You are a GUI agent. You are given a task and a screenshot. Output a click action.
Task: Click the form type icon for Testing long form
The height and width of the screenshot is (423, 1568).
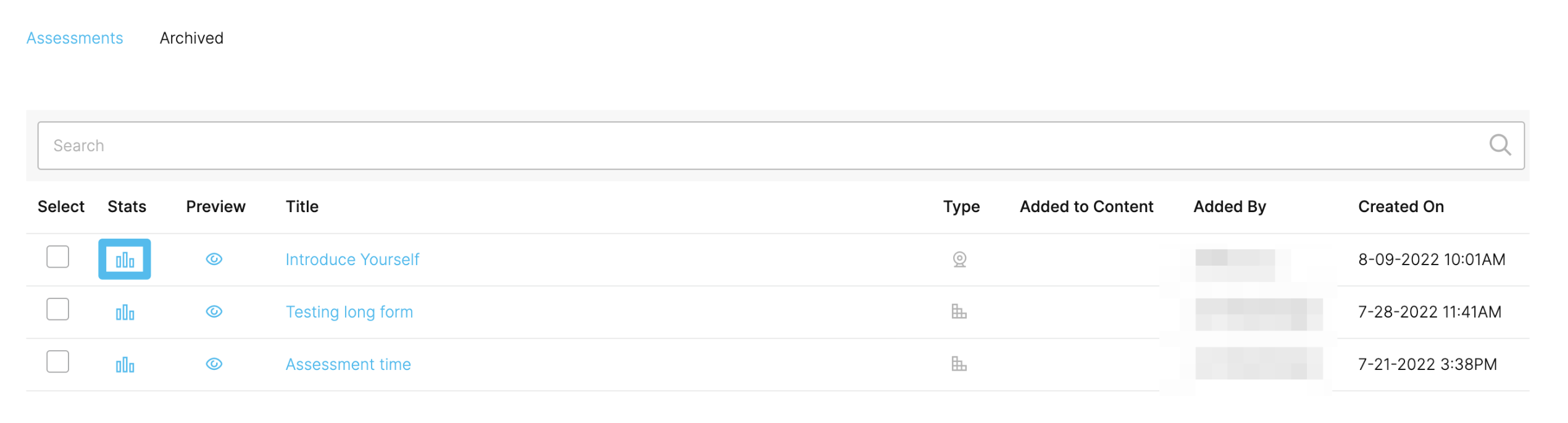[x=959, y=312]
